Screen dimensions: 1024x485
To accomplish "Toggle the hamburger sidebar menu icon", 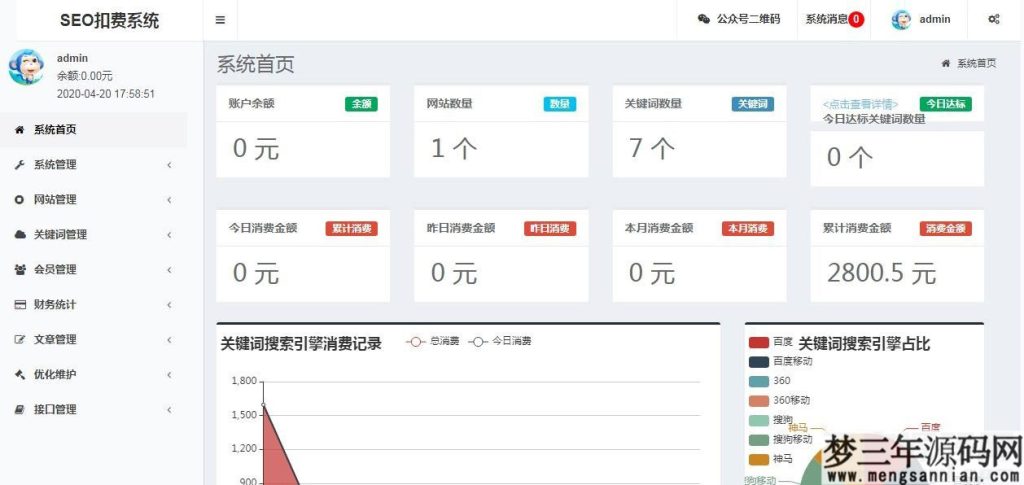I will tap(220, 20).
